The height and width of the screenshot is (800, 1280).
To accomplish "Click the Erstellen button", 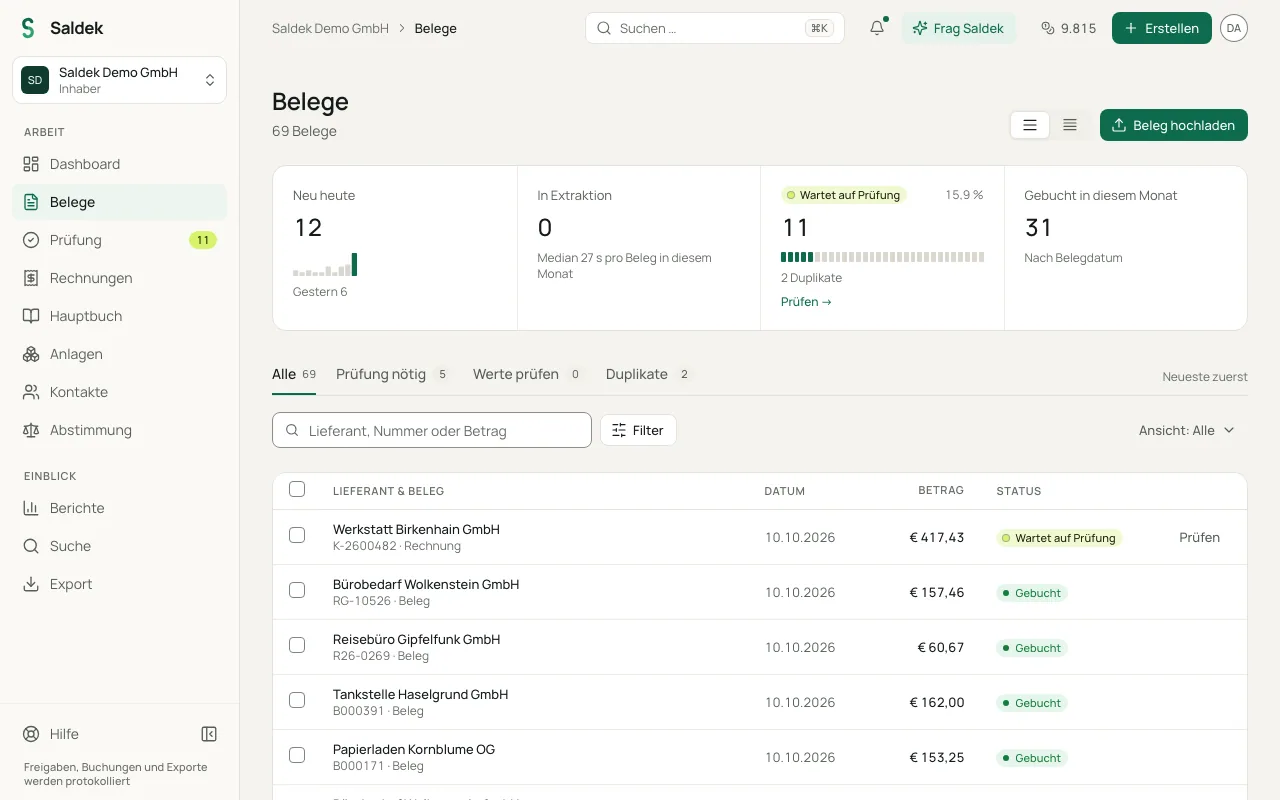I will click(x=1162, y=28).
